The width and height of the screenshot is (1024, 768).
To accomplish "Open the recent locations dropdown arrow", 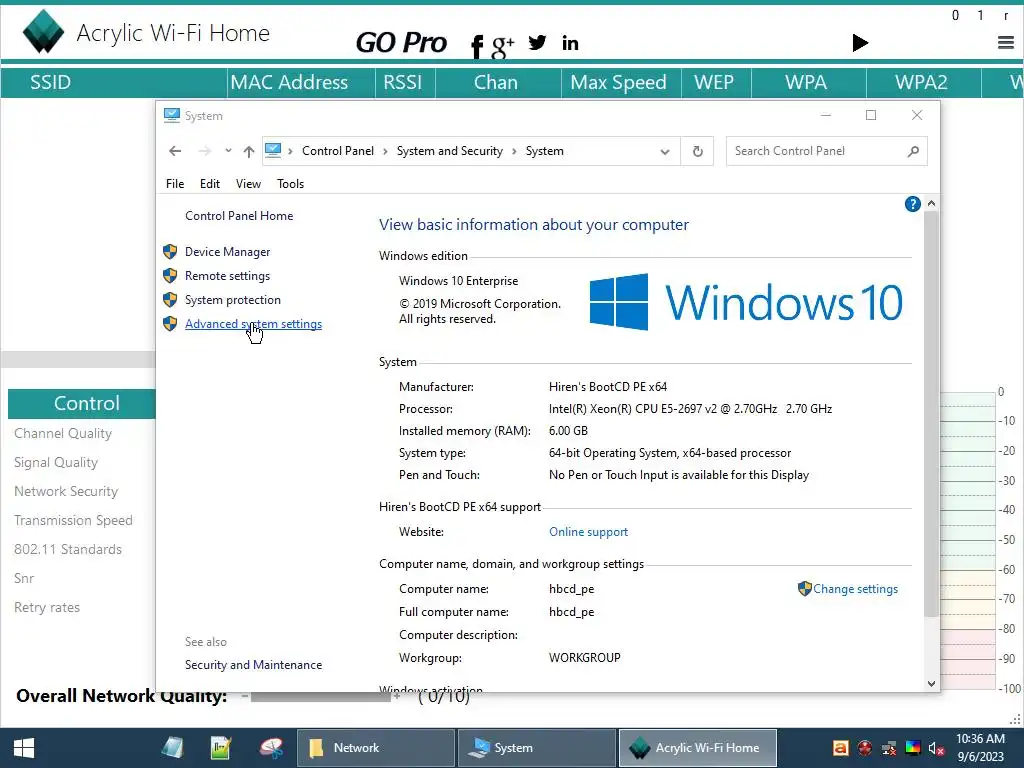I will (x=228, y=151).
